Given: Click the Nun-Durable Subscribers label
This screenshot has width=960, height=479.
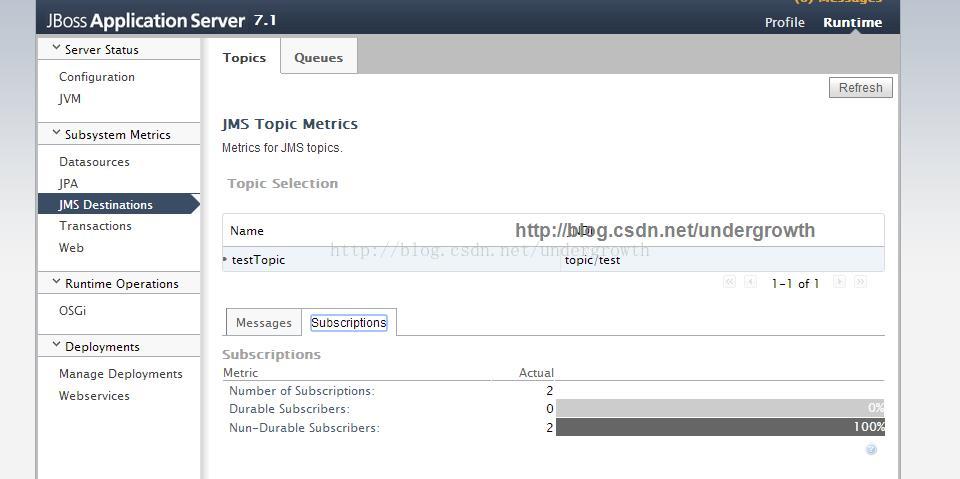Looking at the screenshot, I should (304, 428).
